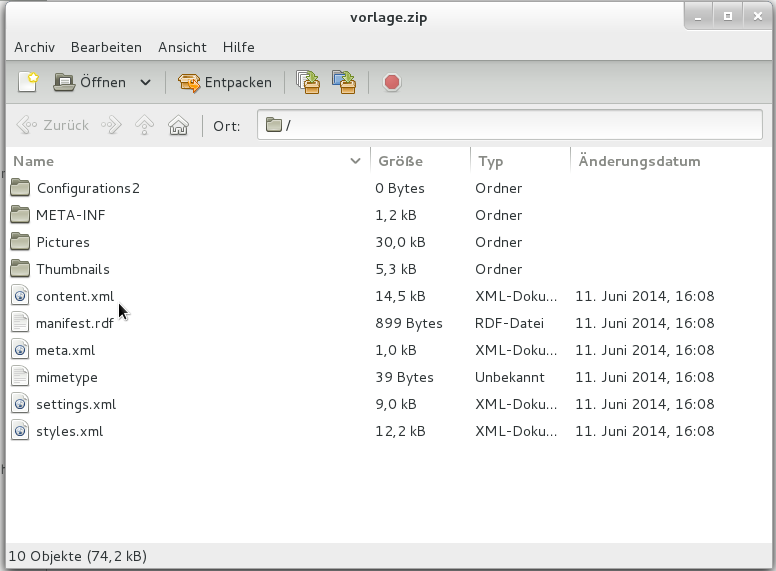Image resolution: width=776 pixels, height=571 pixels.
Task: Expand the Öffnen dropdown arrow
Action: (145, 82)
